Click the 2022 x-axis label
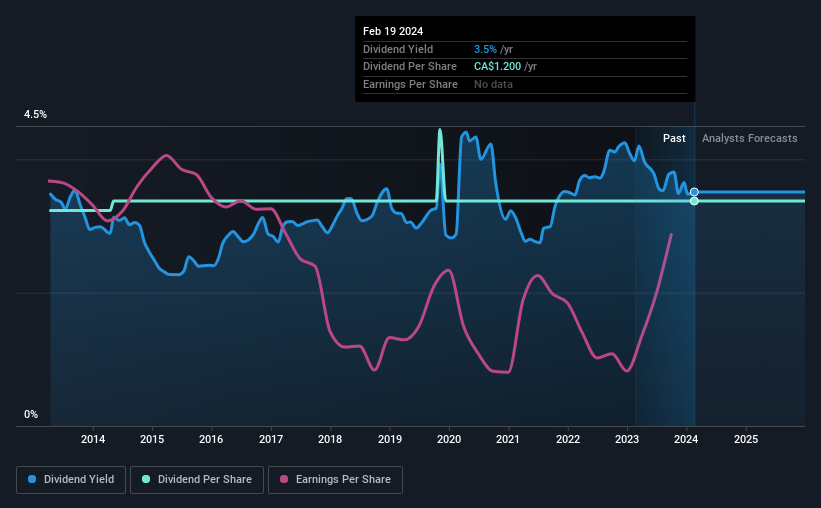 click(x=568, y=439)
